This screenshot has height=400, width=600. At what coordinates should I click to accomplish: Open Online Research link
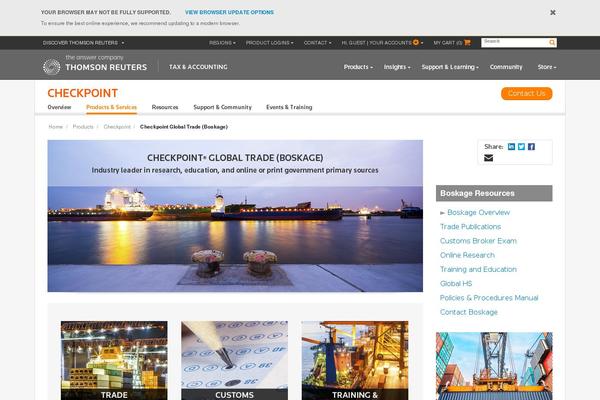point(467,255)
